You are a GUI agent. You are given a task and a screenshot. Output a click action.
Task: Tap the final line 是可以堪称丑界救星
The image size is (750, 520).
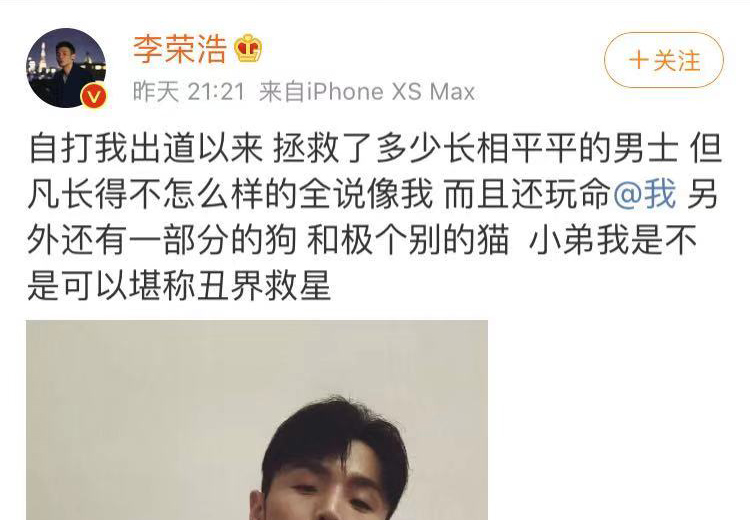pos(179,286)
